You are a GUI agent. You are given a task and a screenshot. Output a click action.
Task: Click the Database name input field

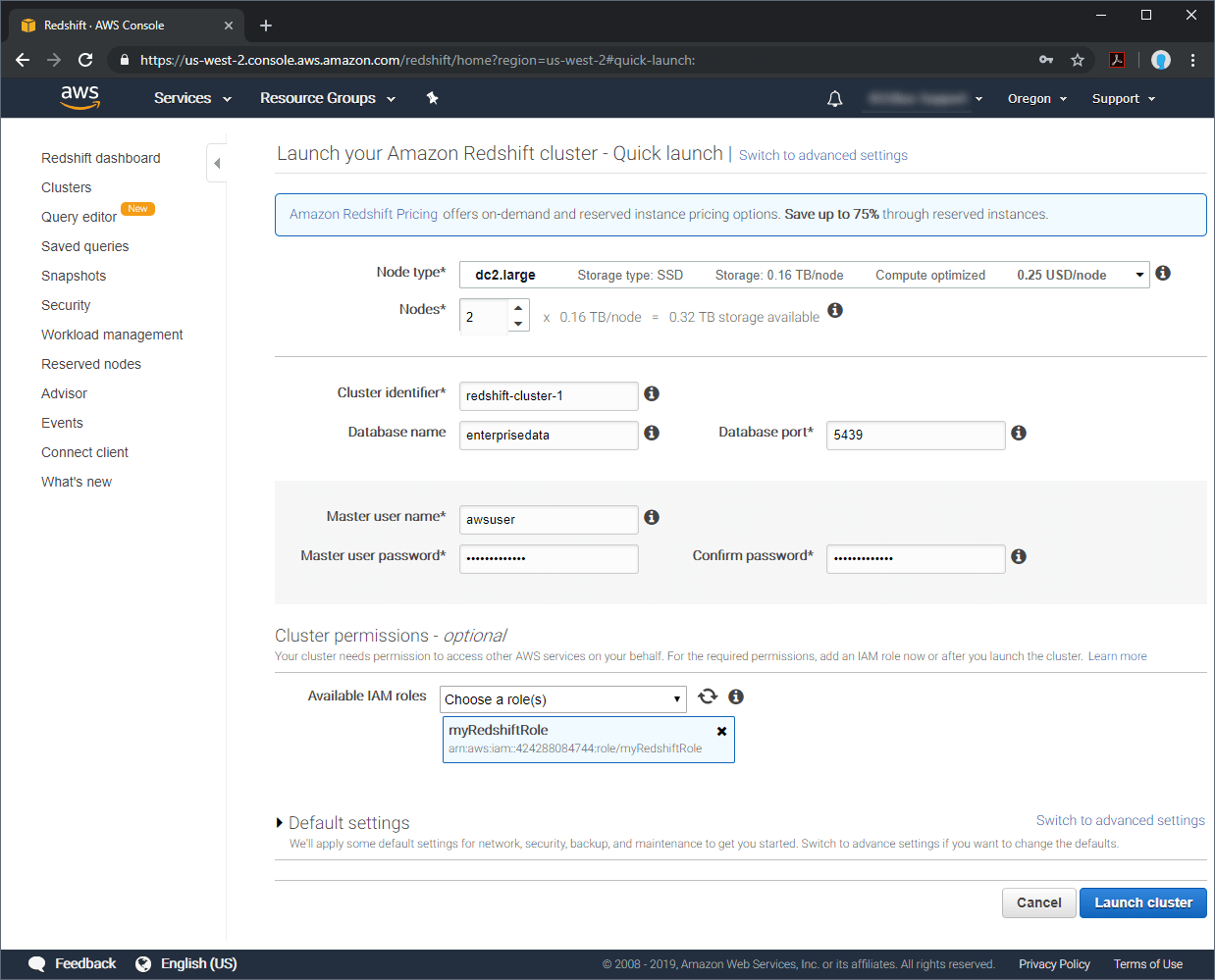tap(548, 435)
